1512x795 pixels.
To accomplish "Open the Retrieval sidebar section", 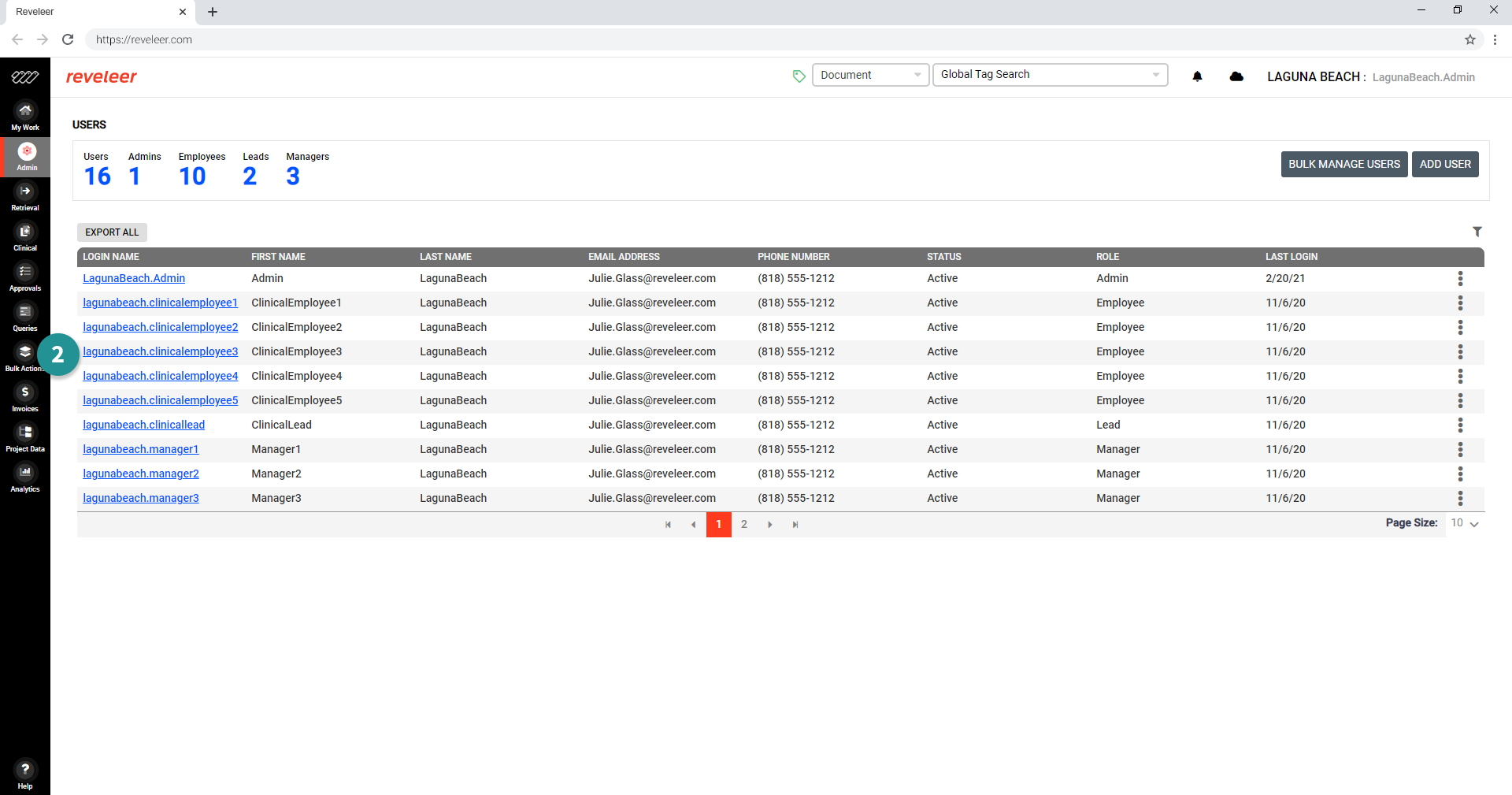I will [x=25, y=197].
